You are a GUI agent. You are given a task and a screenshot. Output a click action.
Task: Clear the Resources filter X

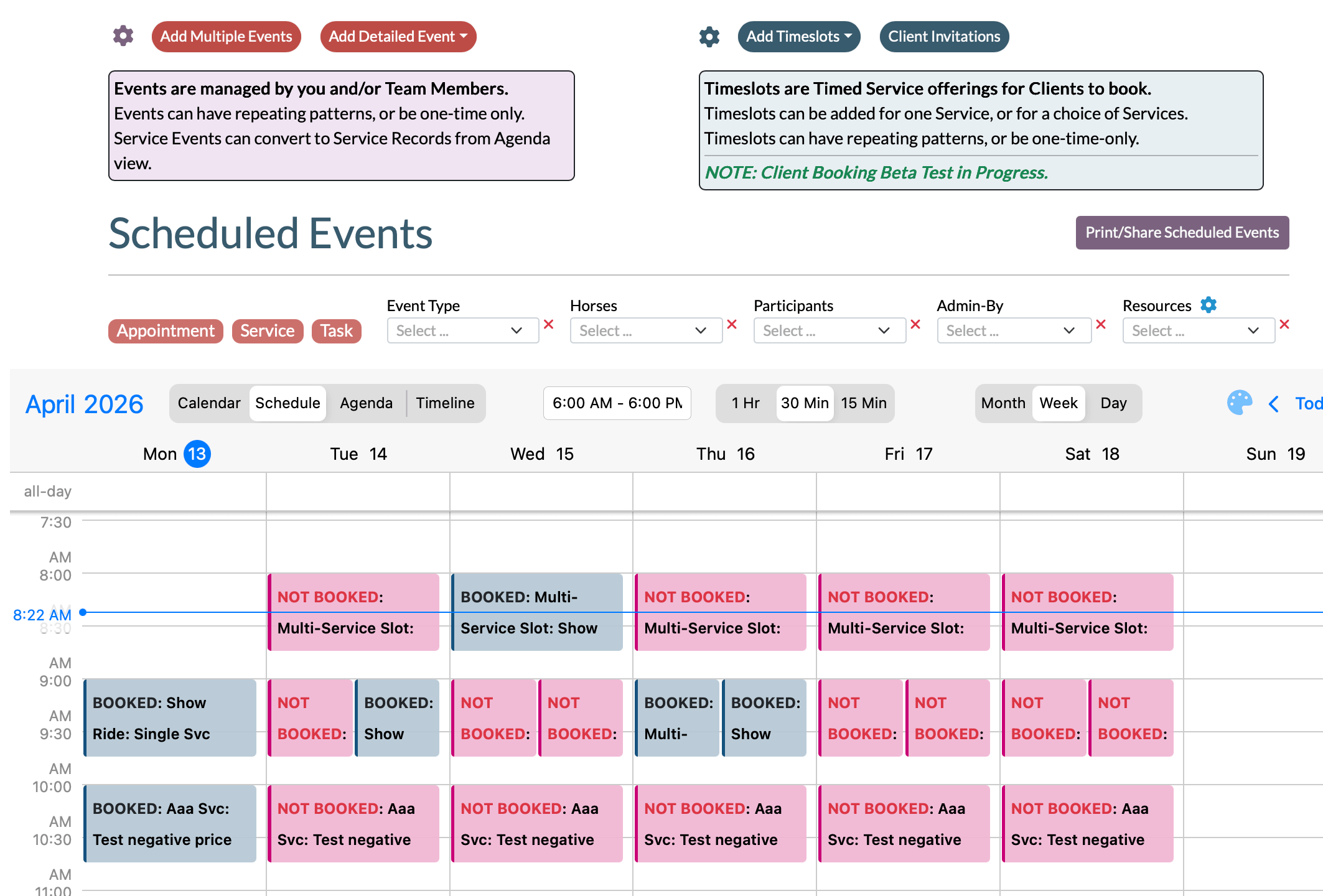point(1284,324)
